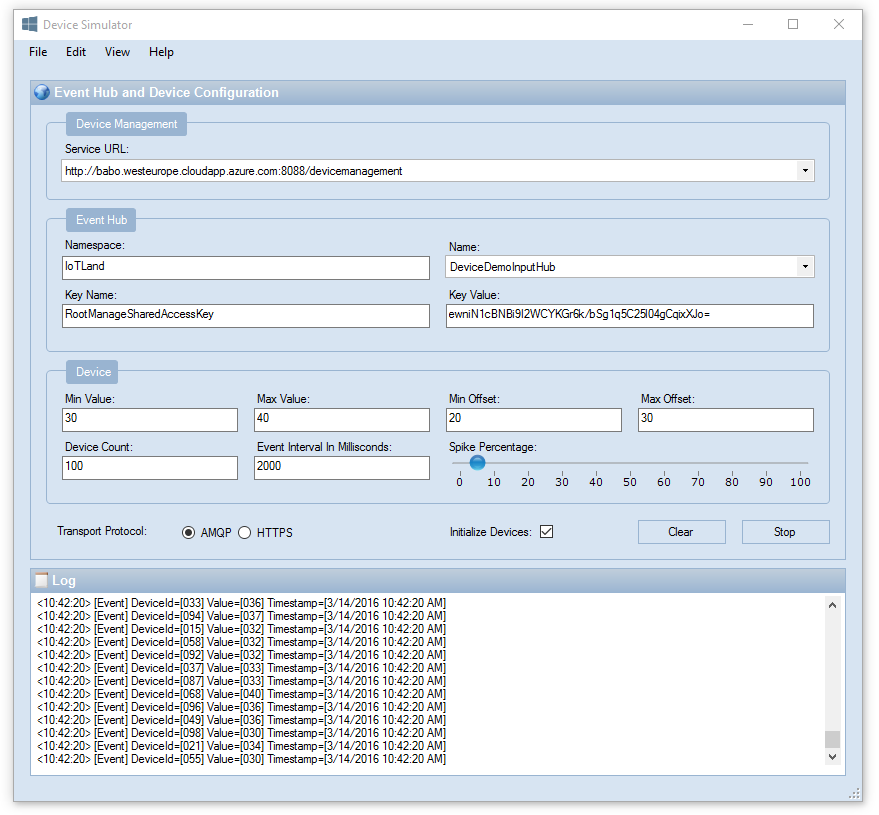This screenshot has height=815, width=879.
Task: Expand the Service URL dropdown arrow
Action: 805,171
